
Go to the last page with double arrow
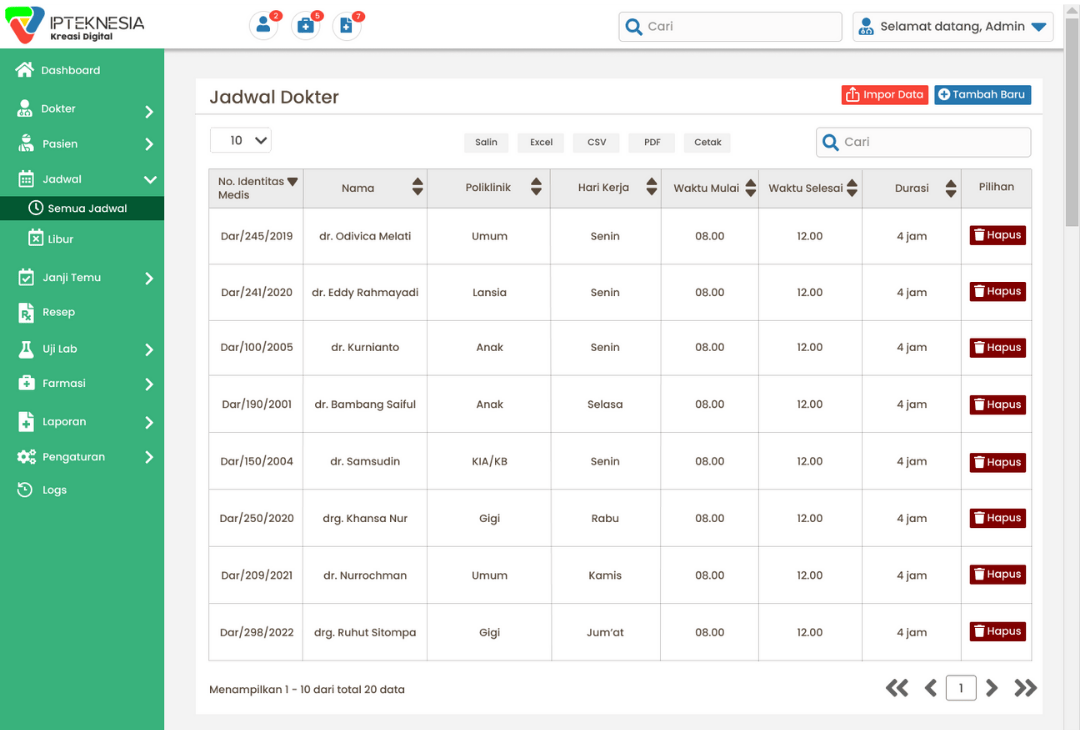coord(1026,688)
